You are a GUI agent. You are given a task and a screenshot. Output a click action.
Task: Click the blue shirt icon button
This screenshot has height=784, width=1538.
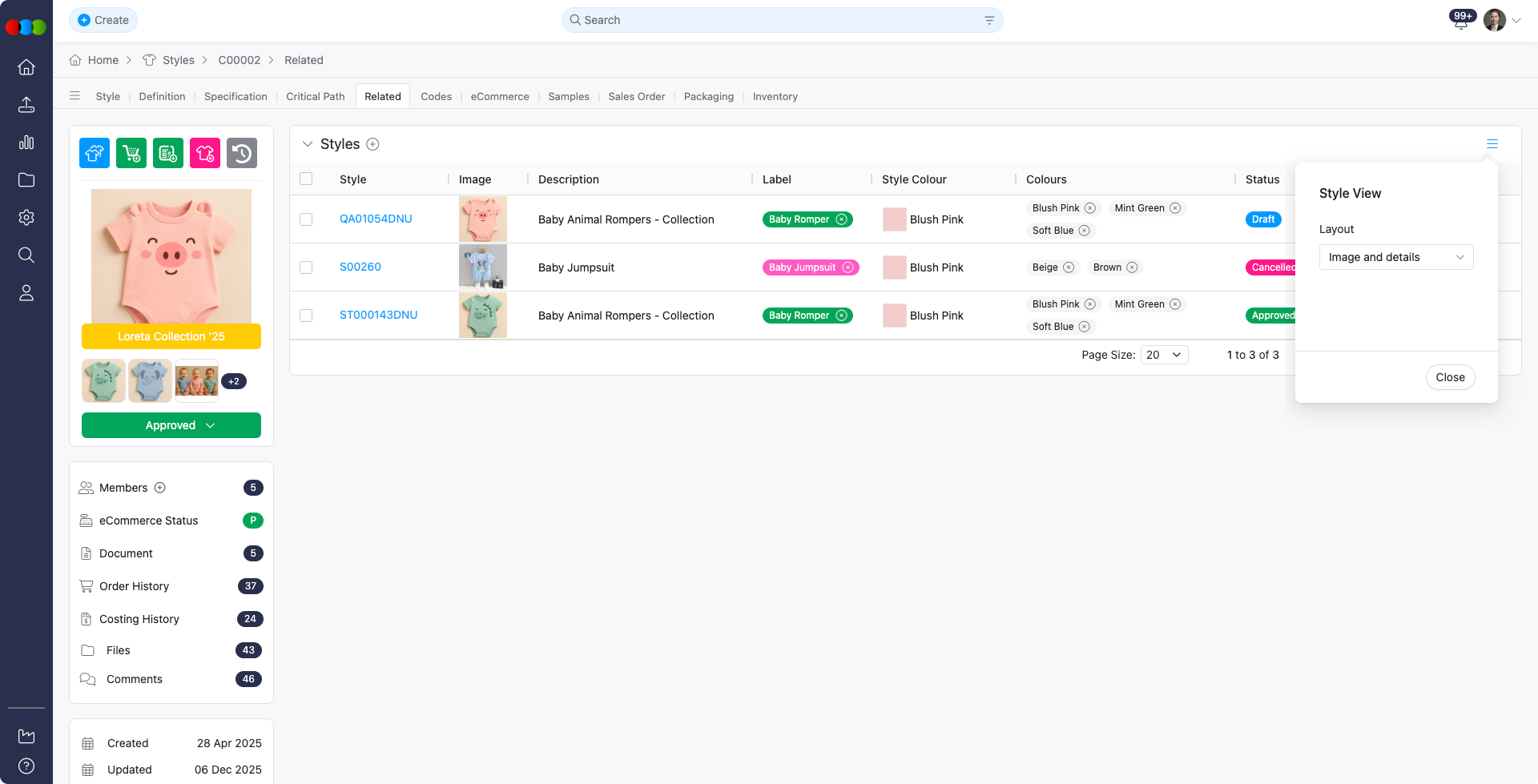click(95, 153)
